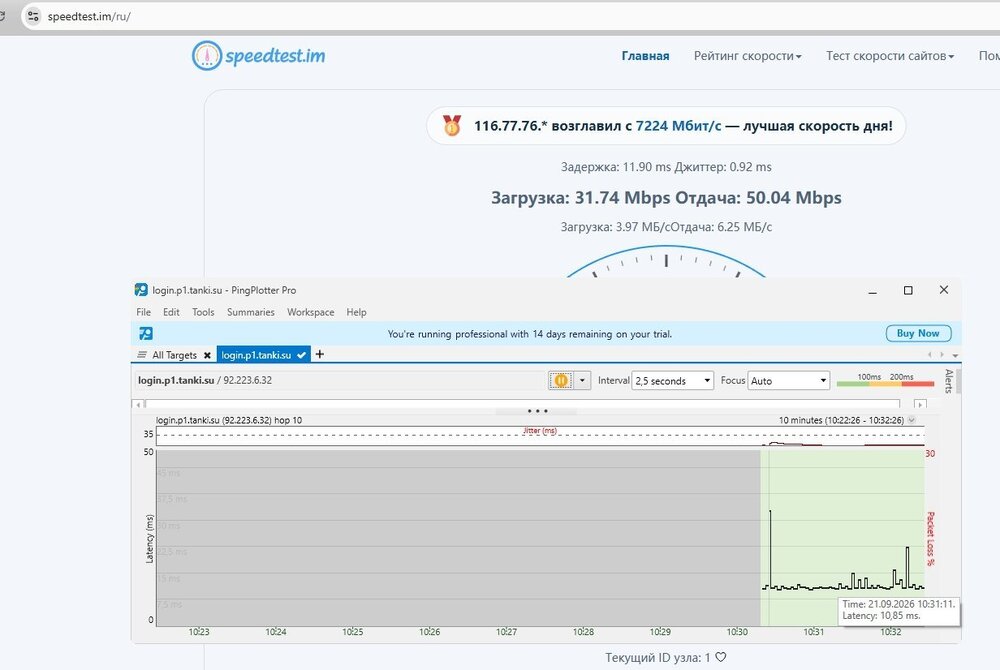Screen dimensions: 1000x670
Task: Close the All Targets tab
Action: [207, 355]
